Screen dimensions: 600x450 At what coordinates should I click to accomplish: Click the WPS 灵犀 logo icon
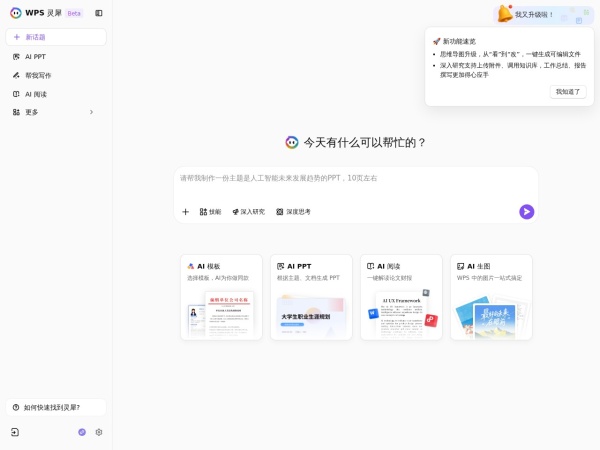pyautogui.click(x=15, y=13)
